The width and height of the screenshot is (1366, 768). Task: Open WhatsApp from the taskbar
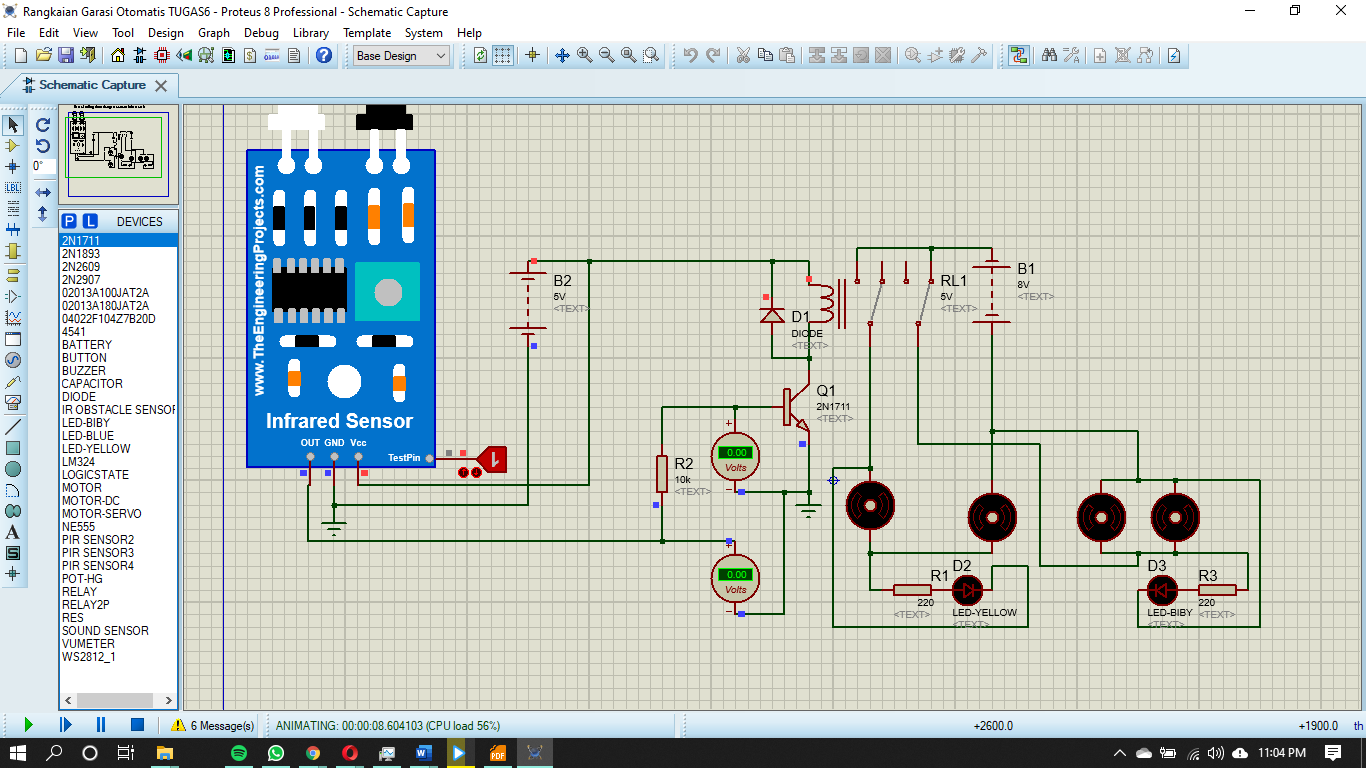coord(276,752)
